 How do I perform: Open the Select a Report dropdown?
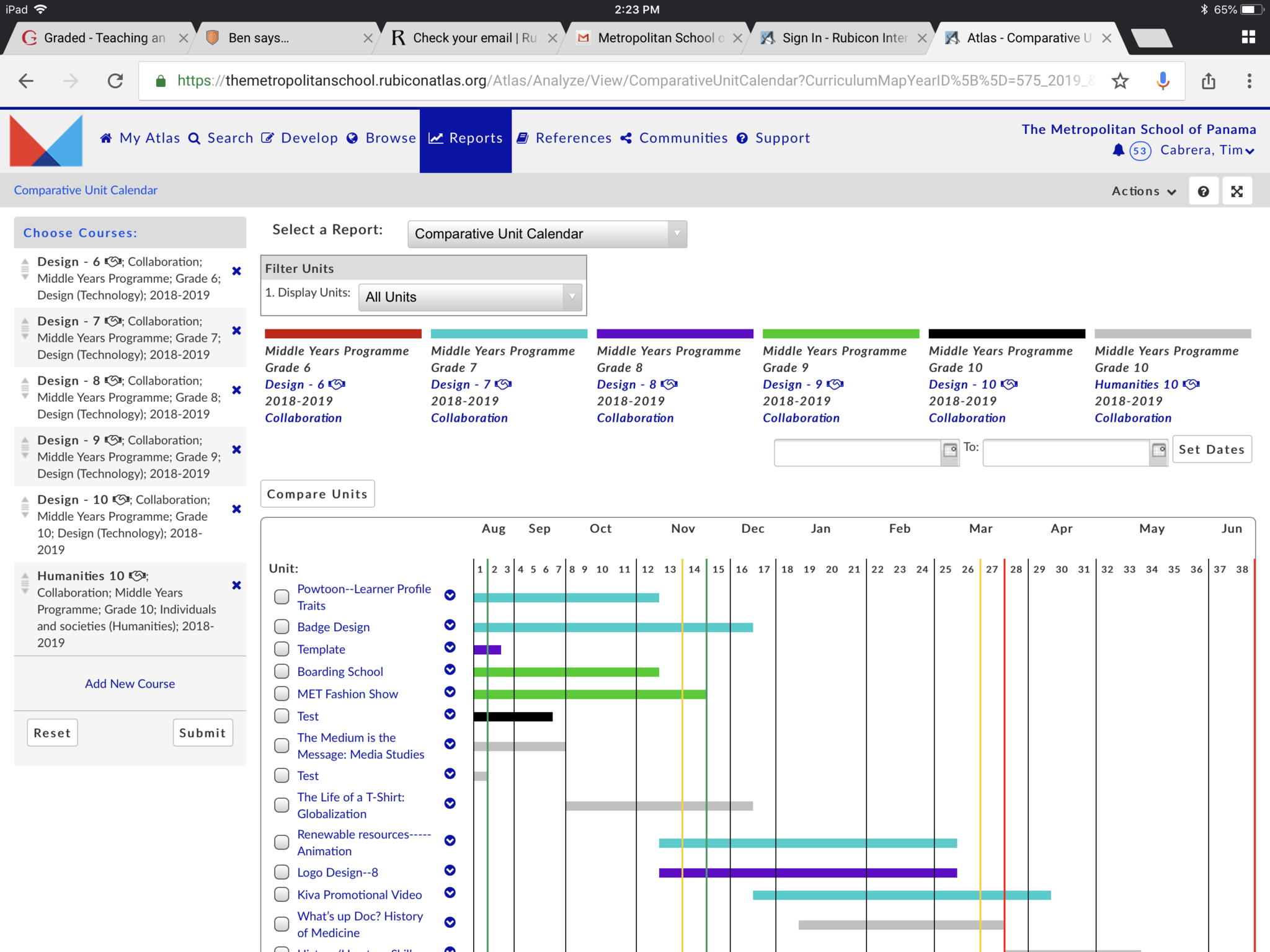pyautogui.click(x=547, y=234)
